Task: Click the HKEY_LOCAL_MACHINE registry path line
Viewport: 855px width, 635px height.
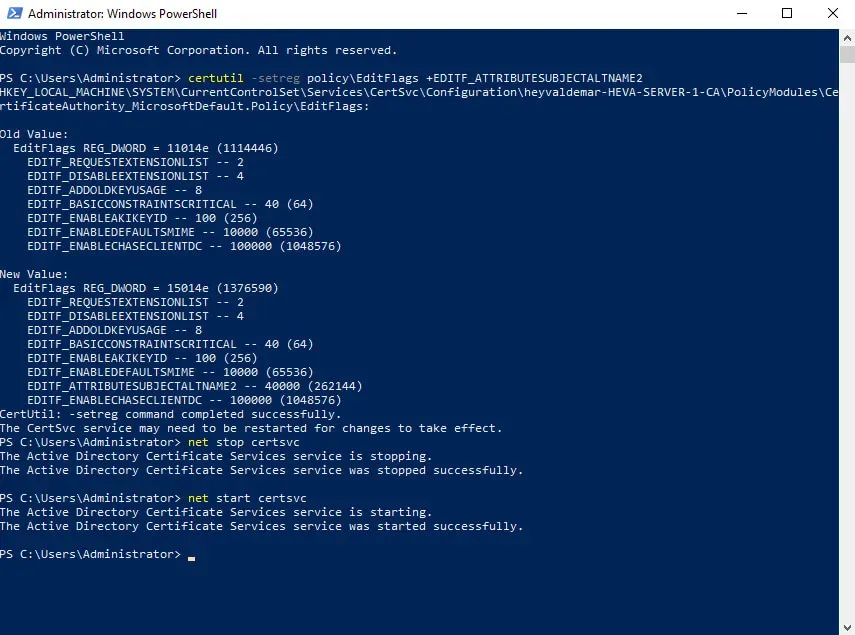Action: click(x=419, y=92)
